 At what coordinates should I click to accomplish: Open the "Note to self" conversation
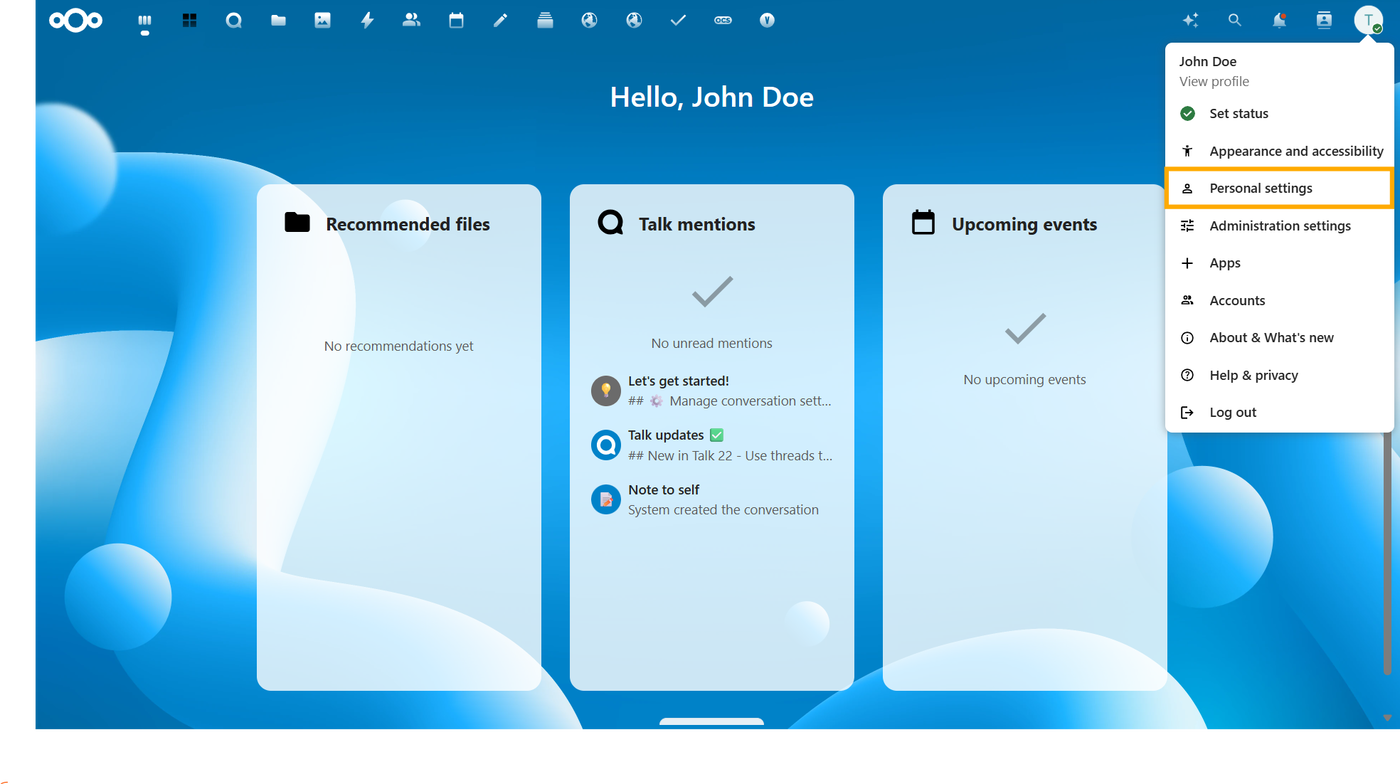point(712,499)
